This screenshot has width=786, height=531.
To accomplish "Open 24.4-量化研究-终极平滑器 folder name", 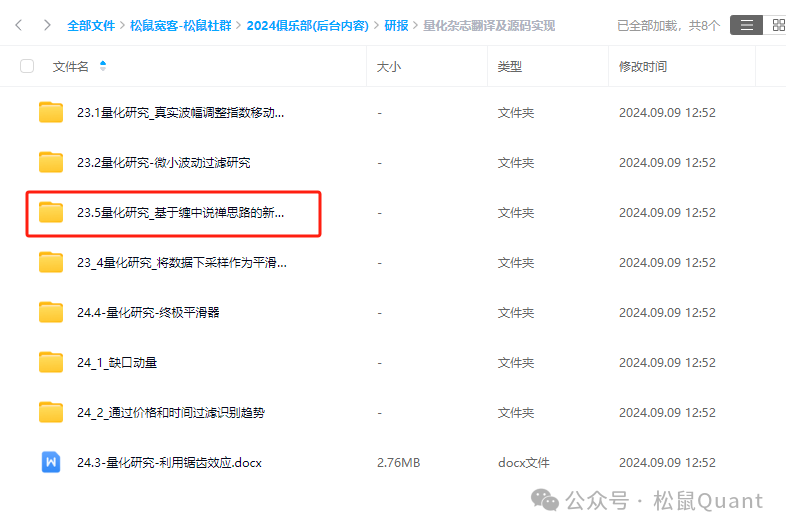I will tap(148, 313).
